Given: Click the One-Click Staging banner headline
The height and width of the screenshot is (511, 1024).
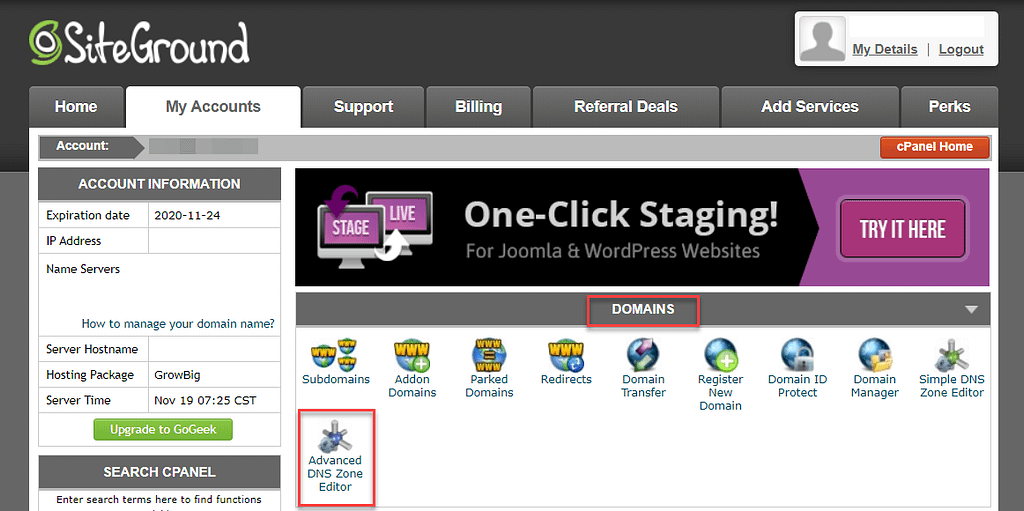Looking at the screenshot, I should coord(621,216).
